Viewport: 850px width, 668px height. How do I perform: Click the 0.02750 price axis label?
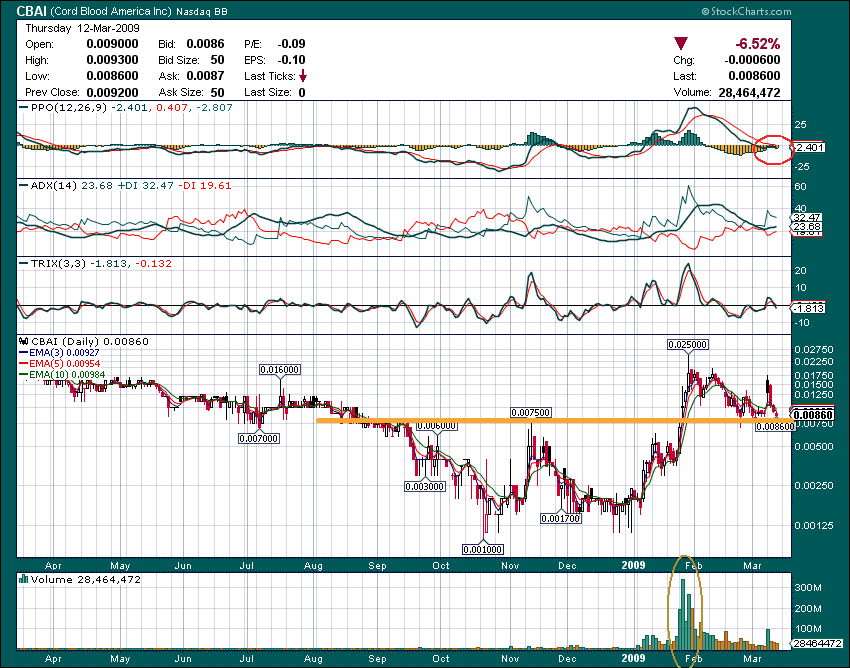coord(814,350)
